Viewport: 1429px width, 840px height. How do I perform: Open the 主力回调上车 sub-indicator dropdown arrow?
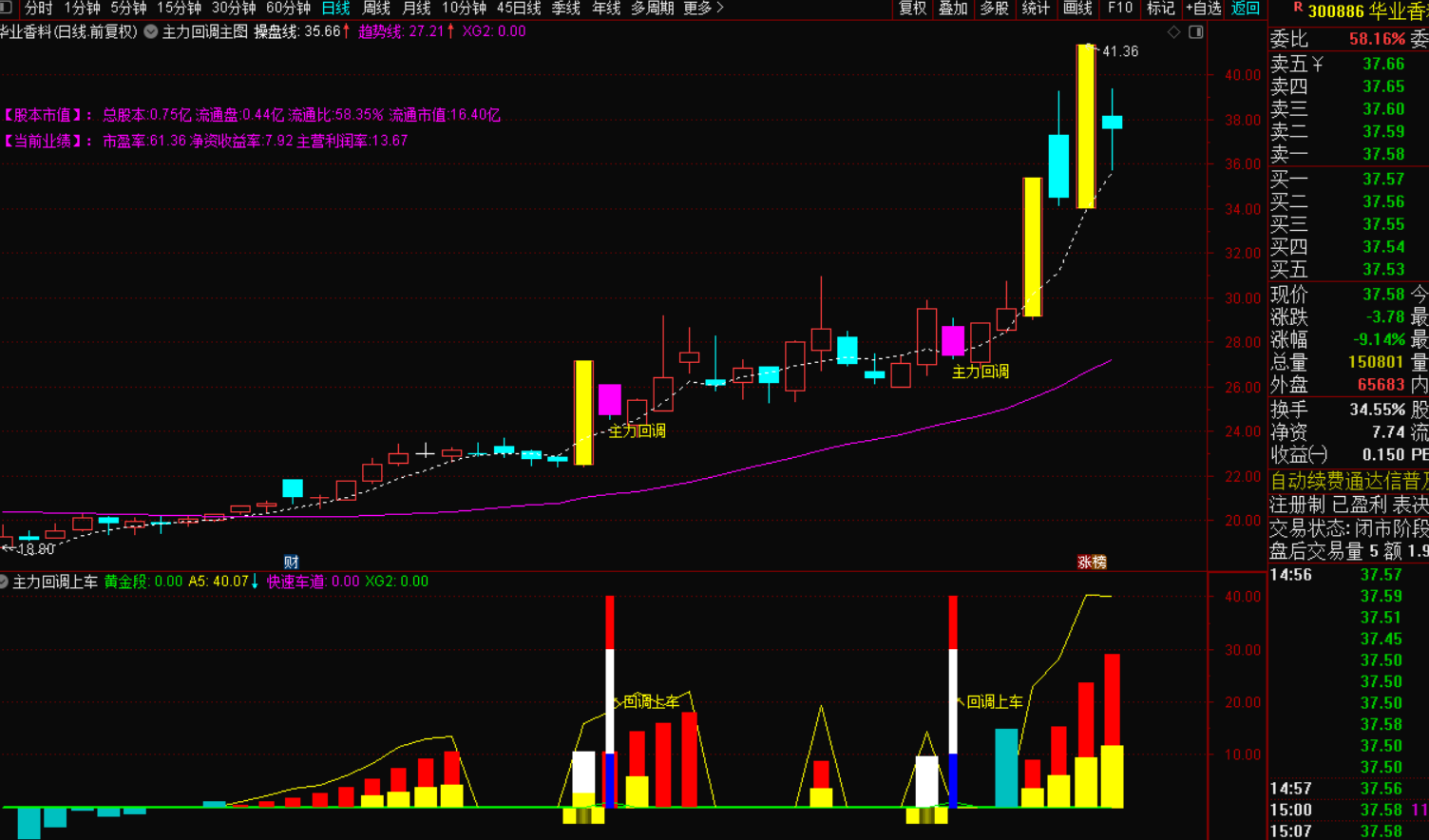[x=5, y=582]
